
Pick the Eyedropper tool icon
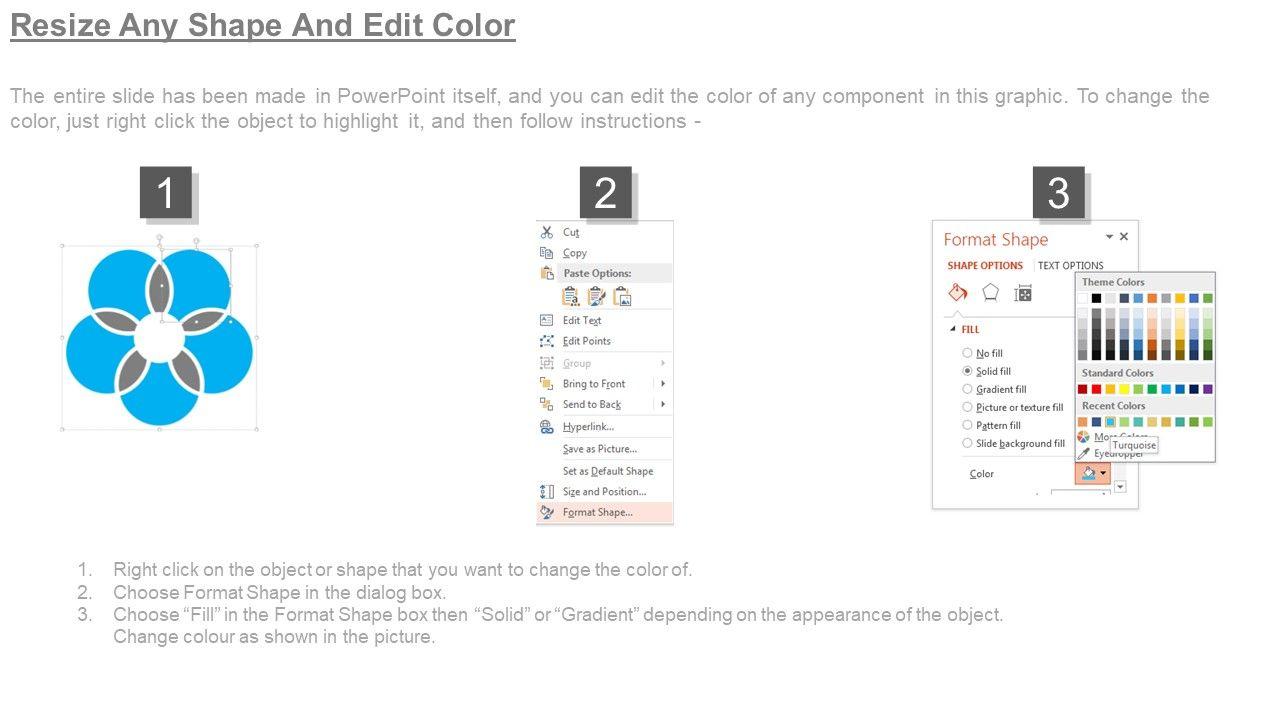pos(1084,453)
